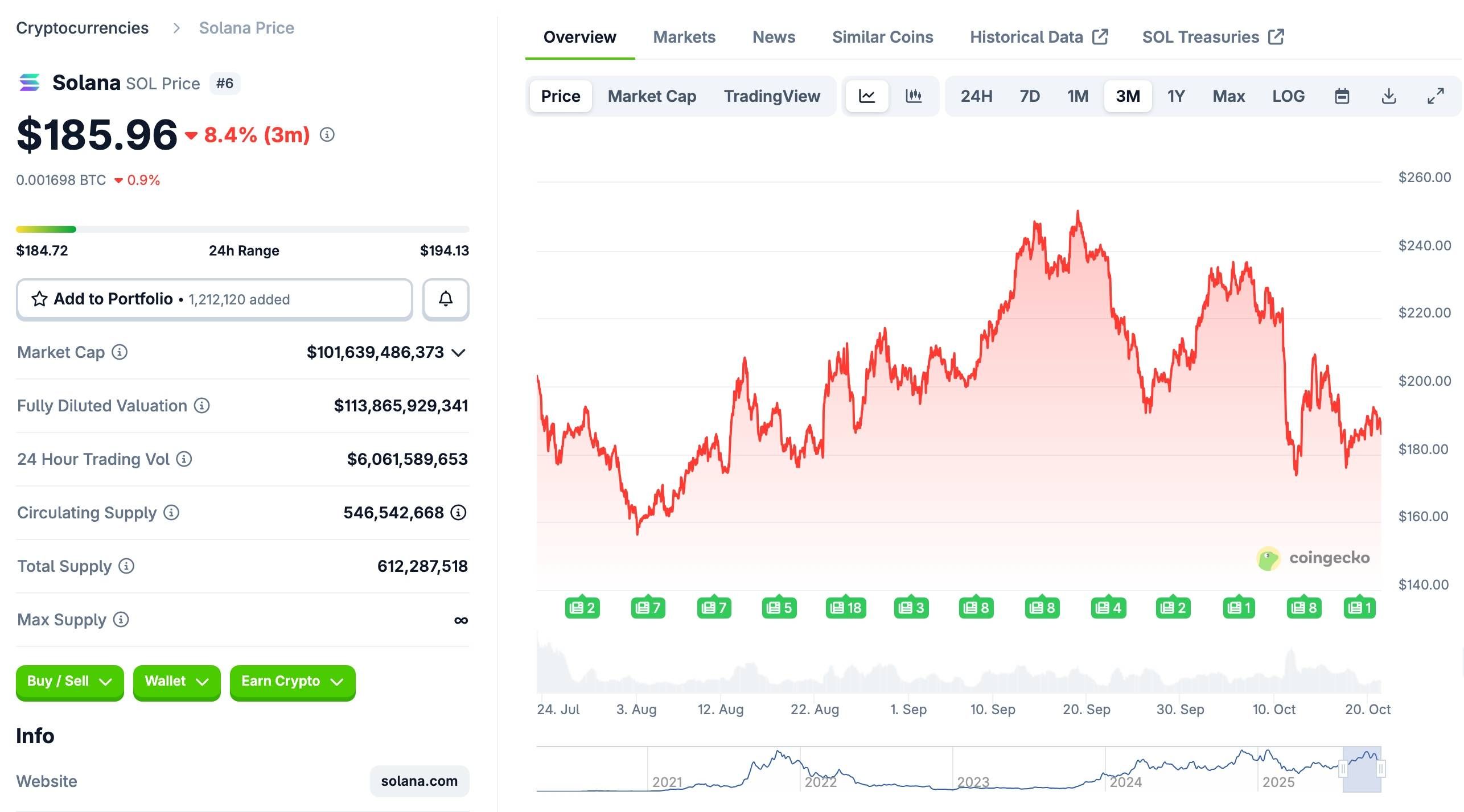Open the Similar Coins tab

[x=882, y=37]
